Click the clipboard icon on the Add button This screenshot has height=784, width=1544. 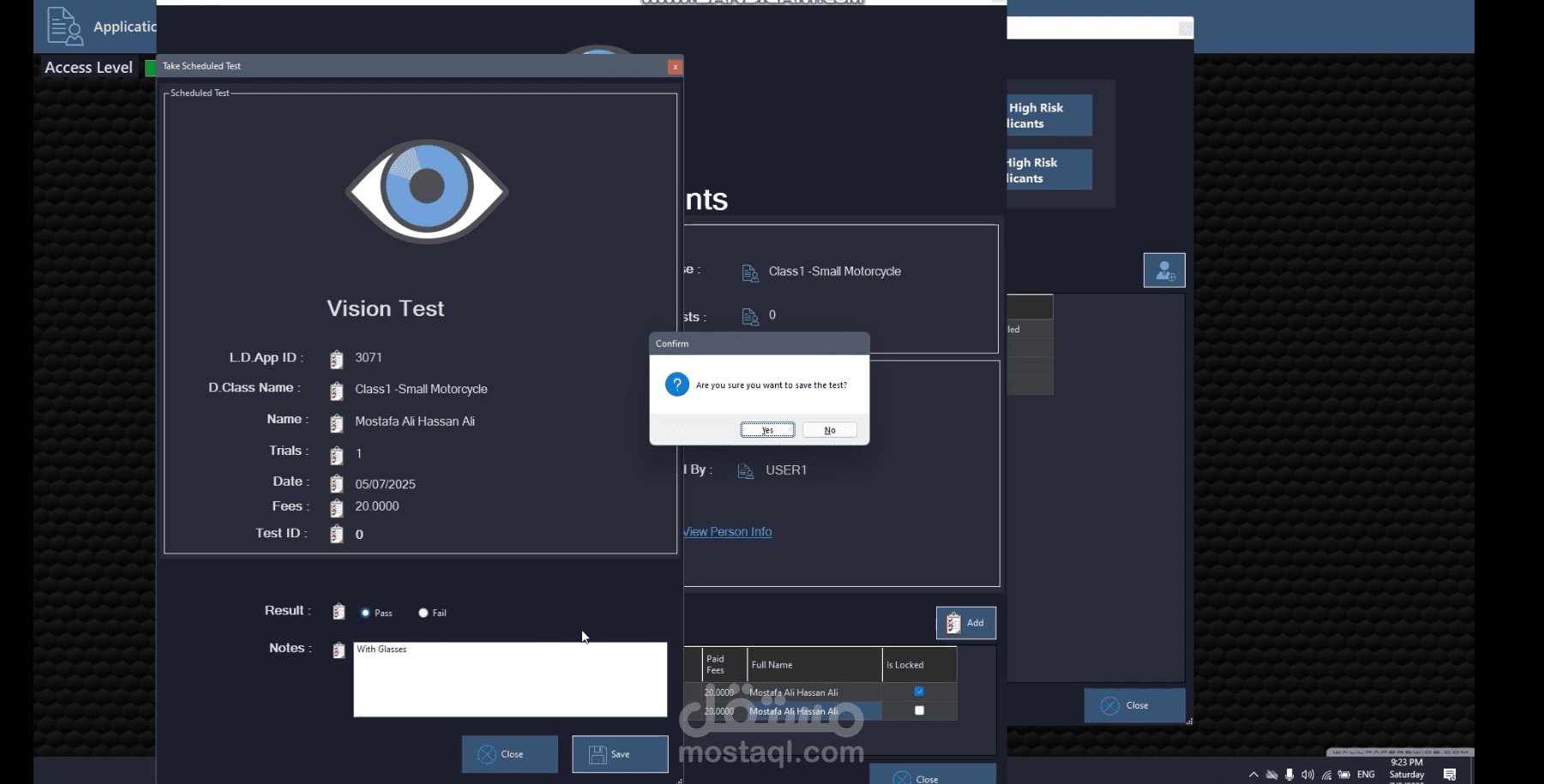pyautogui.click(x=953, y=623)
